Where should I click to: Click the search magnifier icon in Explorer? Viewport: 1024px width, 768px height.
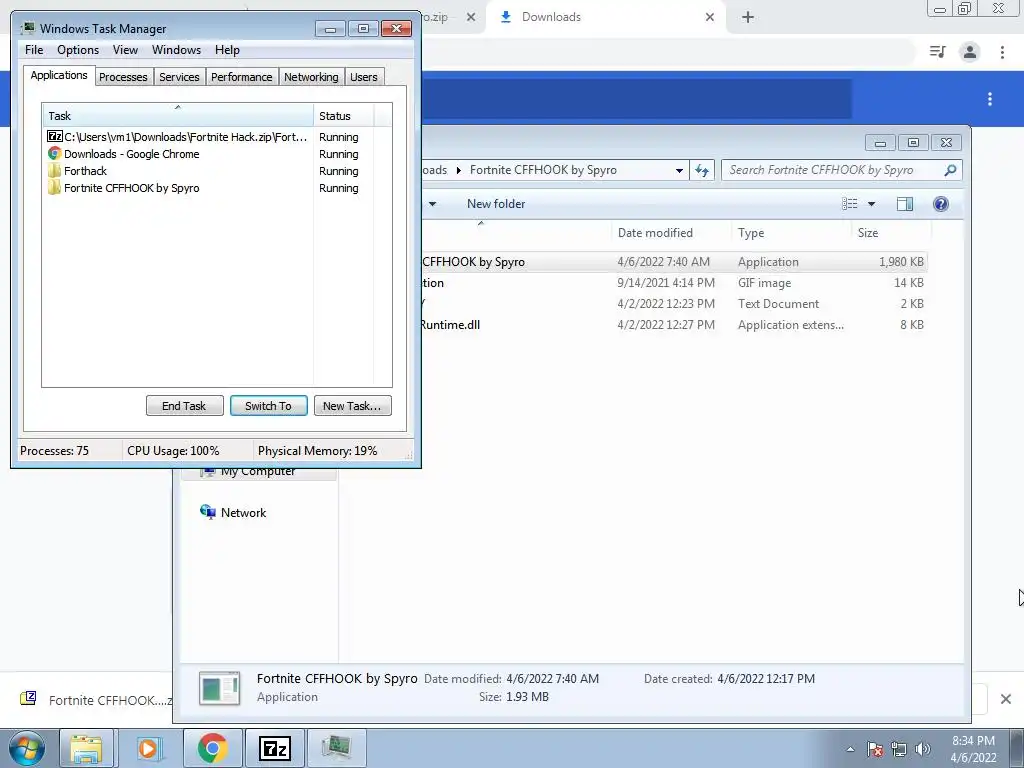tap(951, 170)
